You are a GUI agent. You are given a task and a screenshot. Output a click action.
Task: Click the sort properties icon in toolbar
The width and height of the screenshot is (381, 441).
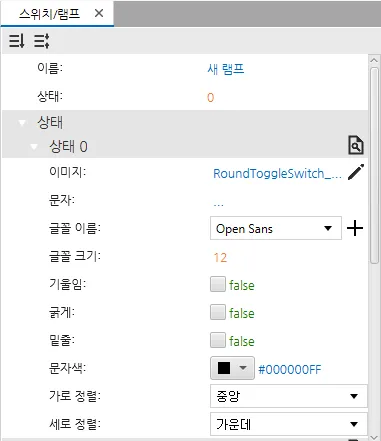point(17,41)
